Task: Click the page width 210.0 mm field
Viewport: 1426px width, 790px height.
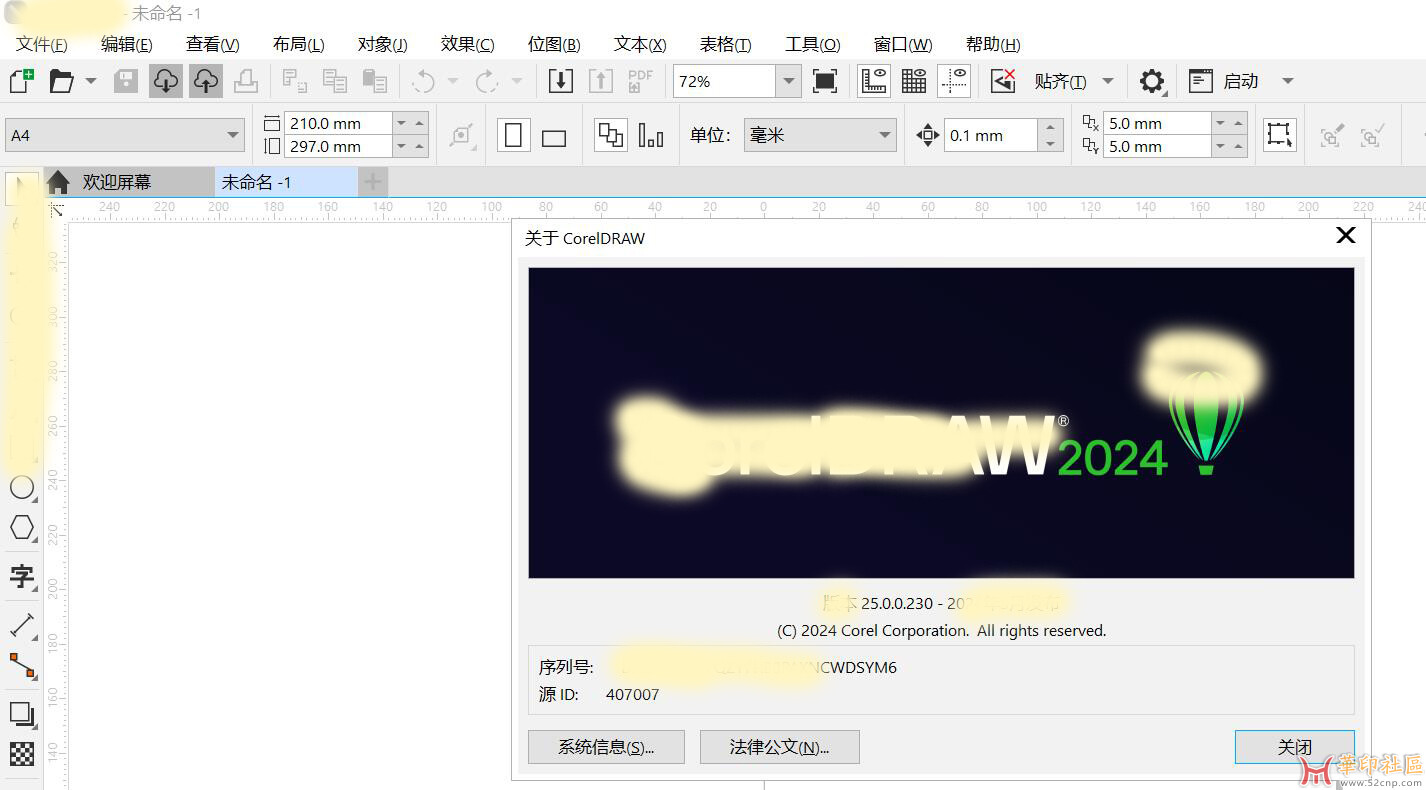Action: pos(337,123)
